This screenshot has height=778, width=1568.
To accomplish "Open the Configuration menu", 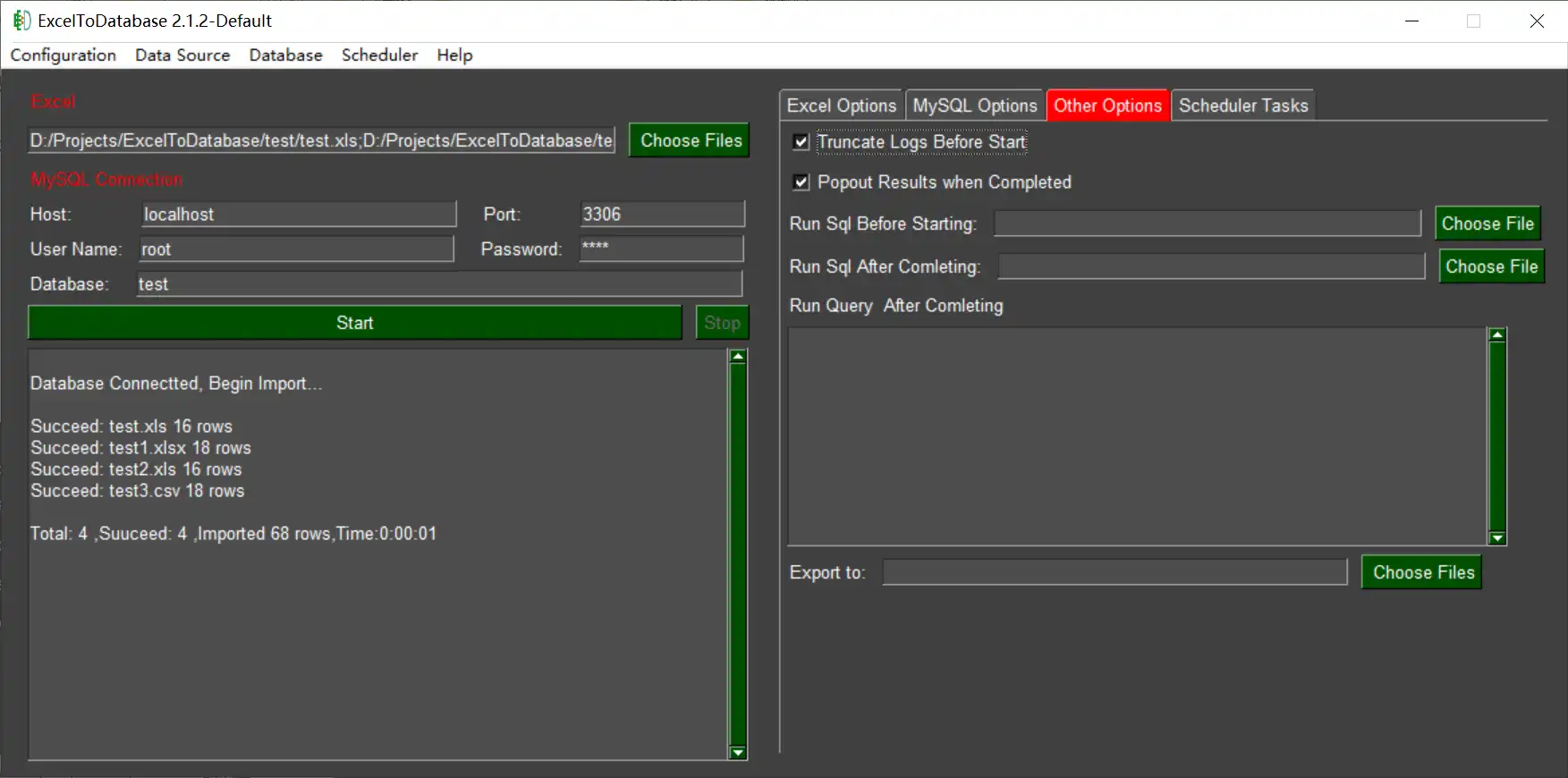I will tap(64, 55).
